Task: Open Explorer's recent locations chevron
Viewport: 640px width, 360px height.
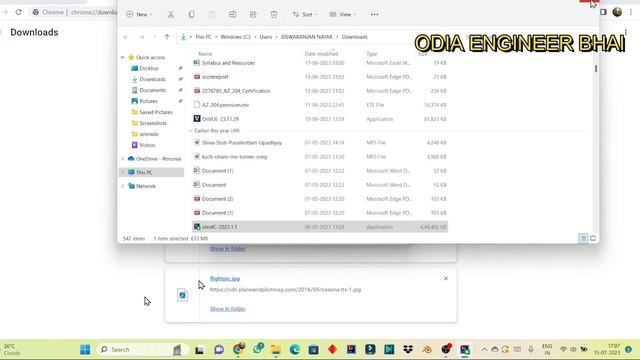Action: (154, 37)
